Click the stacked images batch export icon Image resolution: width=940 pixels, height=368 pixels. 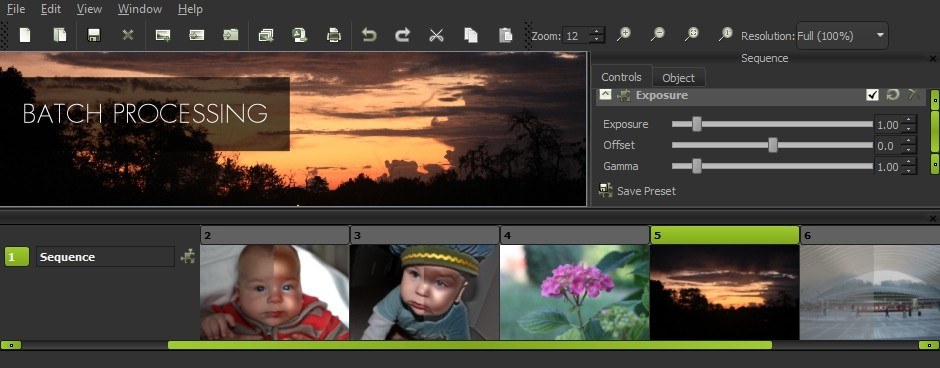(266, 35)
